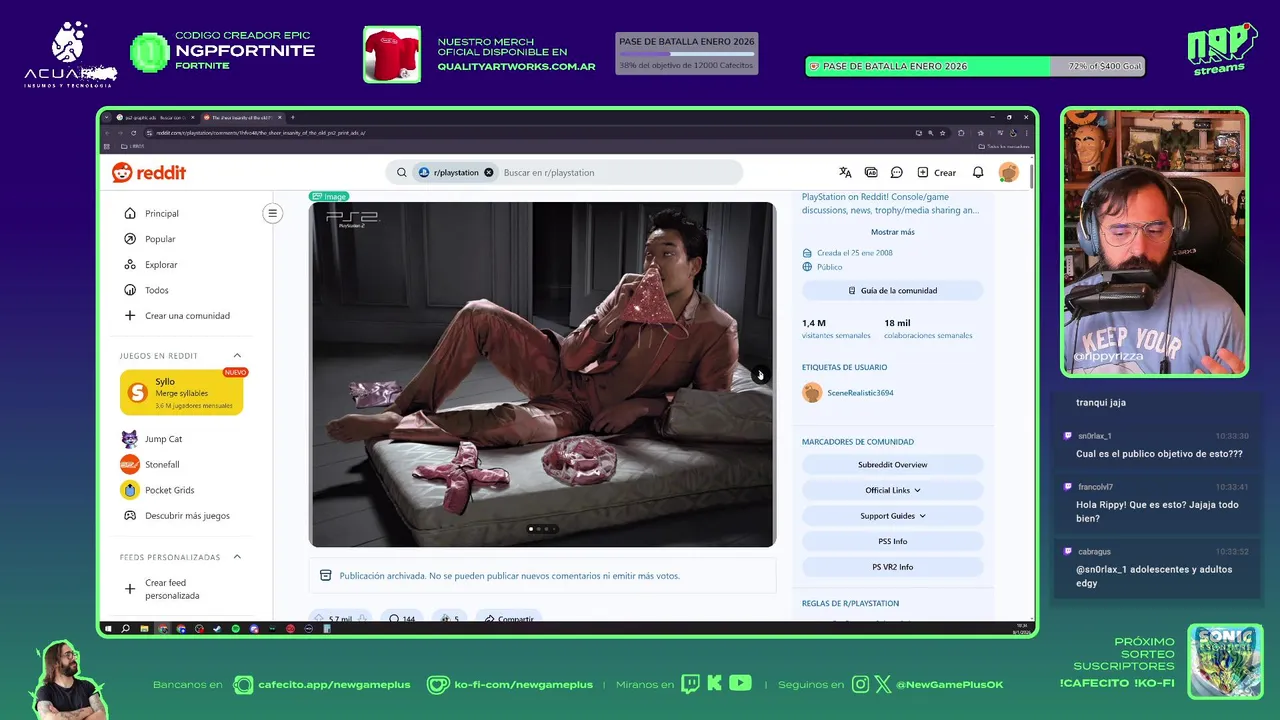Viewport: 1280px width, 720px height.
Task: Open the browser tab search dropdown
Action: 107,117
